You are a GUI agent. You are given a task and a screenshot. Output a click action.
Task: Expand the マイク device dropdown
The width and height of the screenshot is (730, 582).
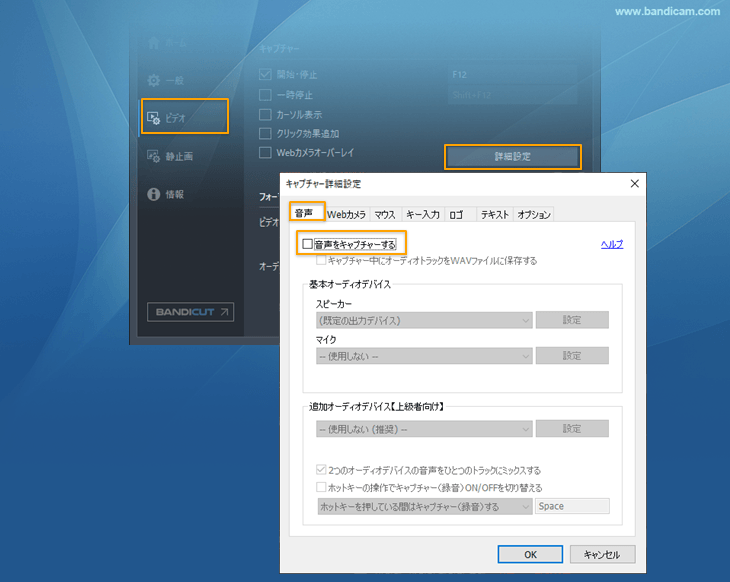coord(424,356)
